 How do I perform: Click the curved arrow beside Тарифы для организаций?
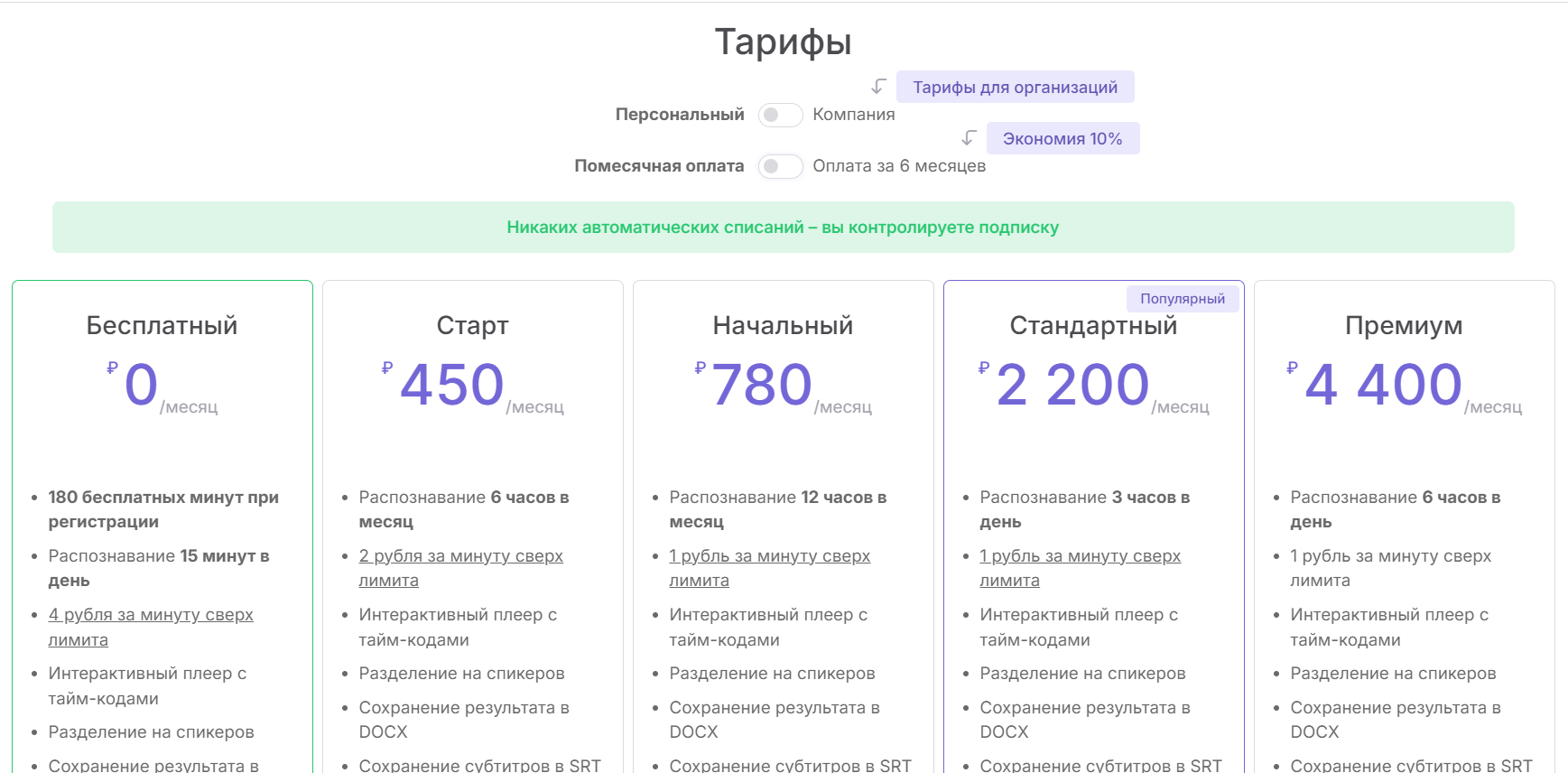(878, 87)
